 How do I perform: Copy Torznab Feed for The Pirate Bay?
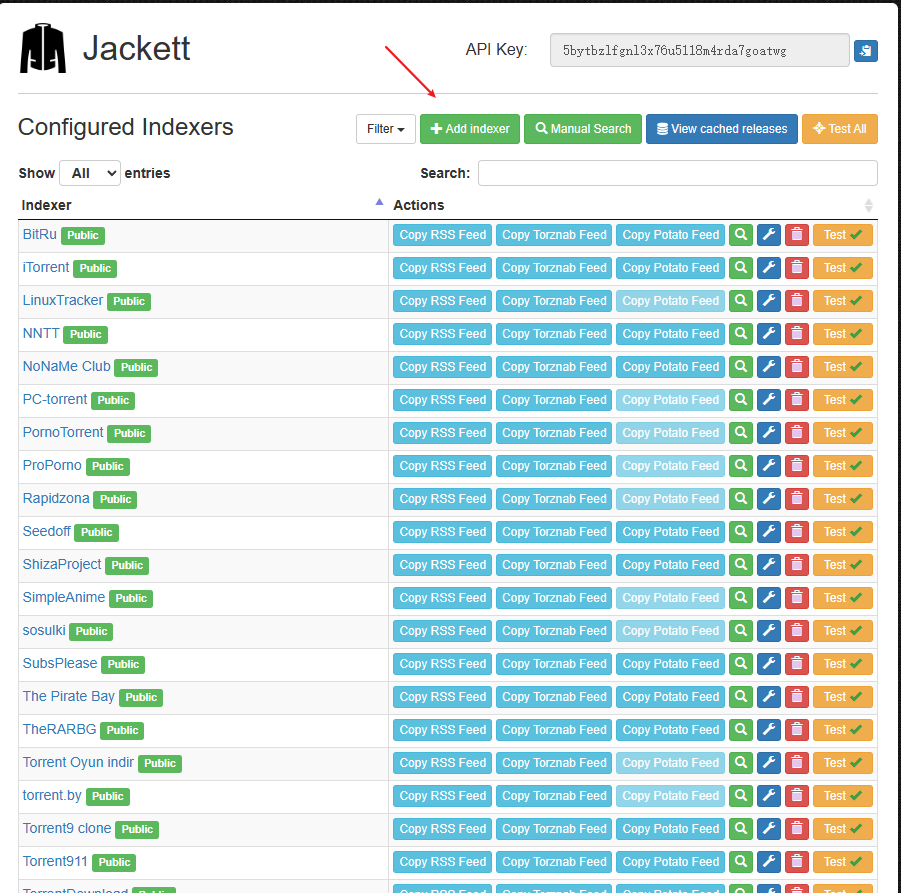(x=554, y=697)
